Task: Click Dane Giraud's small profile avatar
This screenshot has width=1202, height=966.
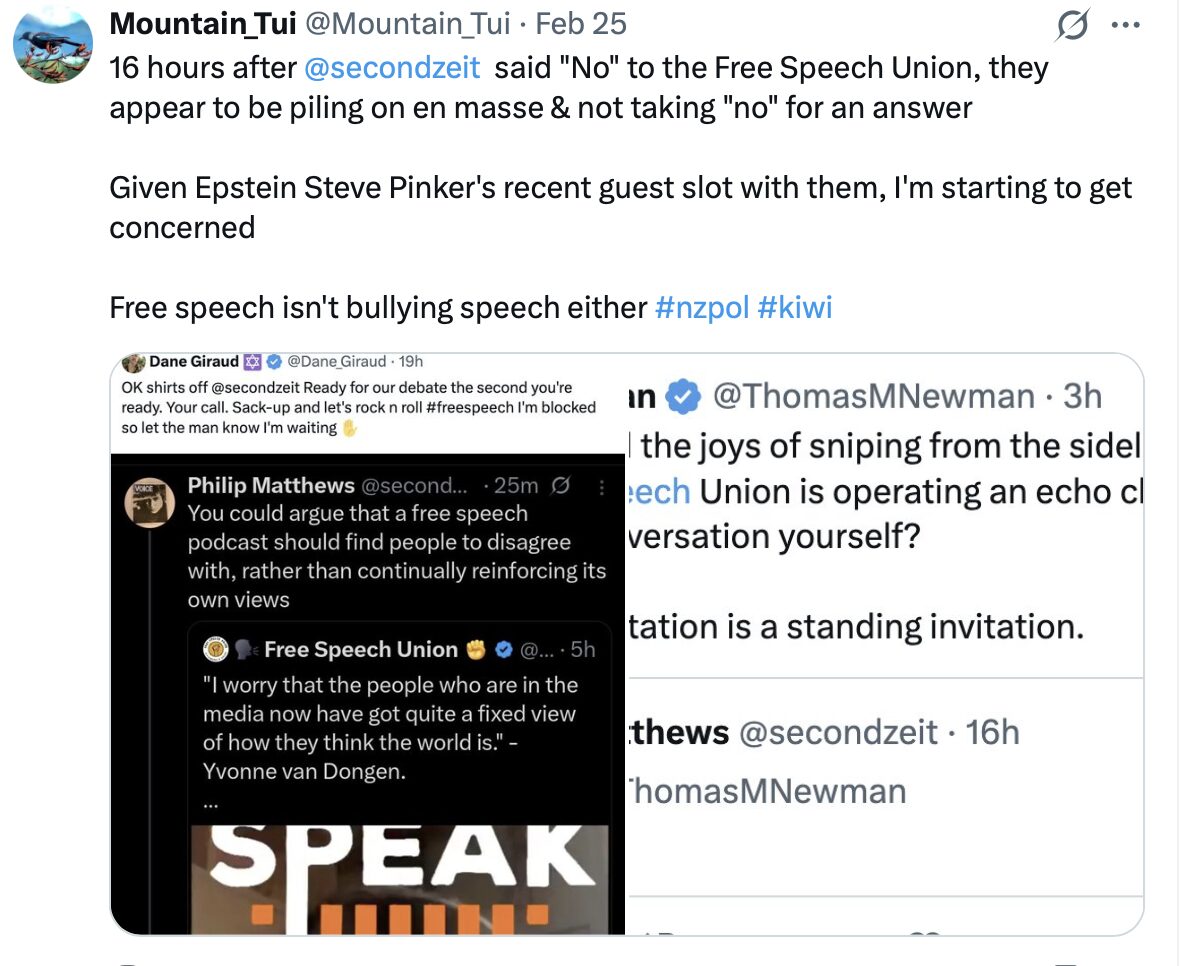Action: (132, 362)
